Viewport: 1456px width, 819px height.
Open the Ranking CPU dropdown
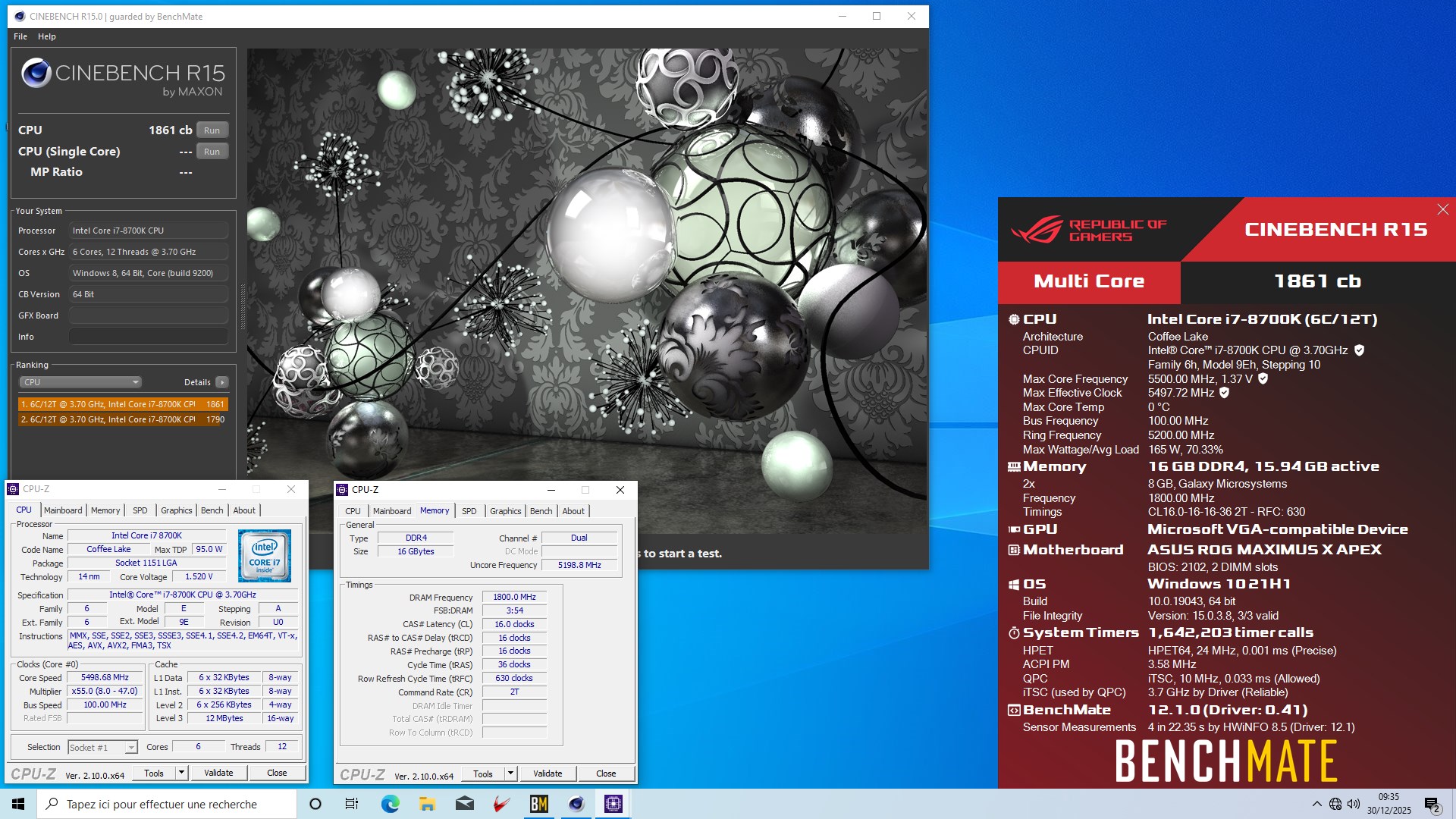click(x=80, y=382)
